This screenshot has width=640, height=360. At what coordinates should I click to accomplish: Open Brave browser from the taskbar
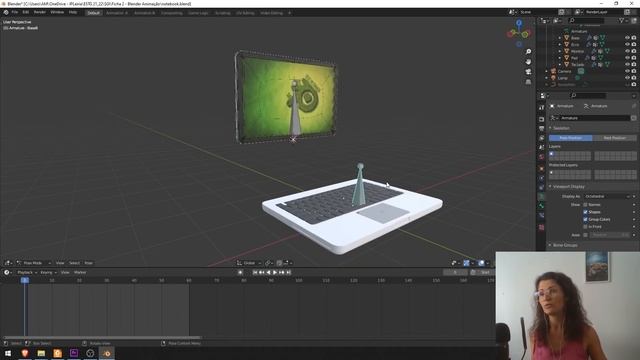[x=24, y=353]
